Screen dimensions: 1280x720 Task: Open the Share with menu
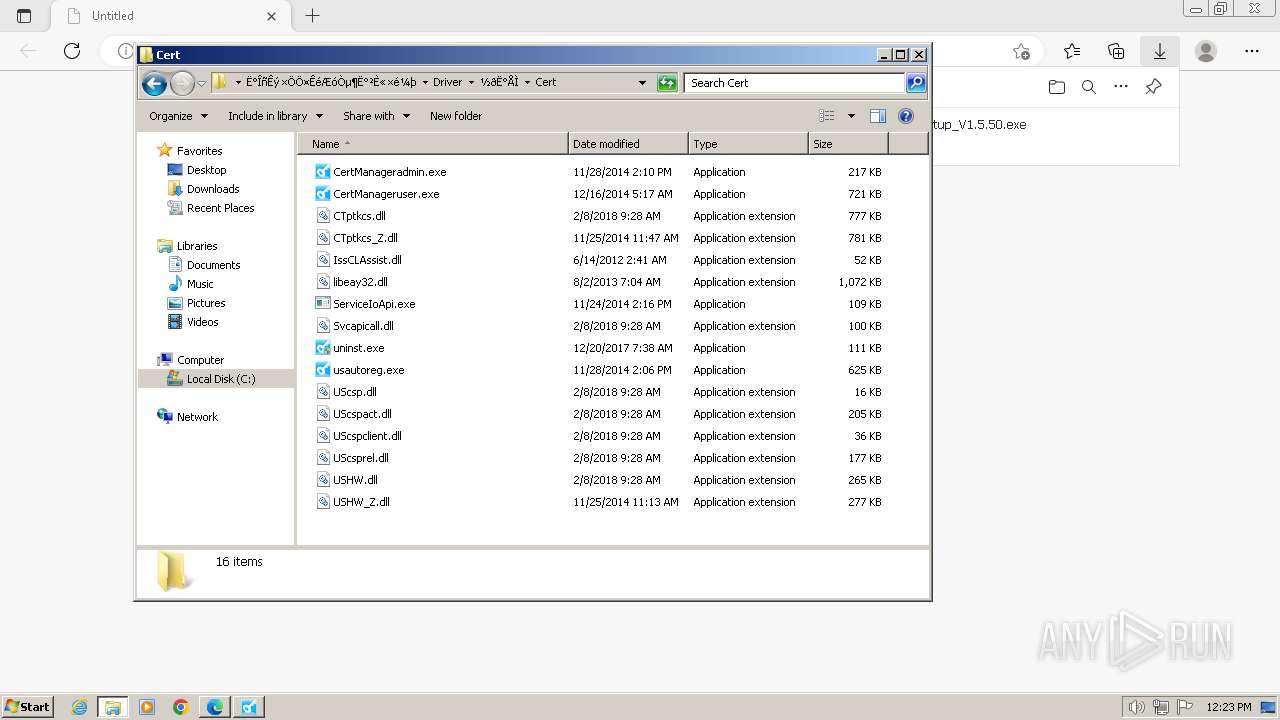(376, 116)
